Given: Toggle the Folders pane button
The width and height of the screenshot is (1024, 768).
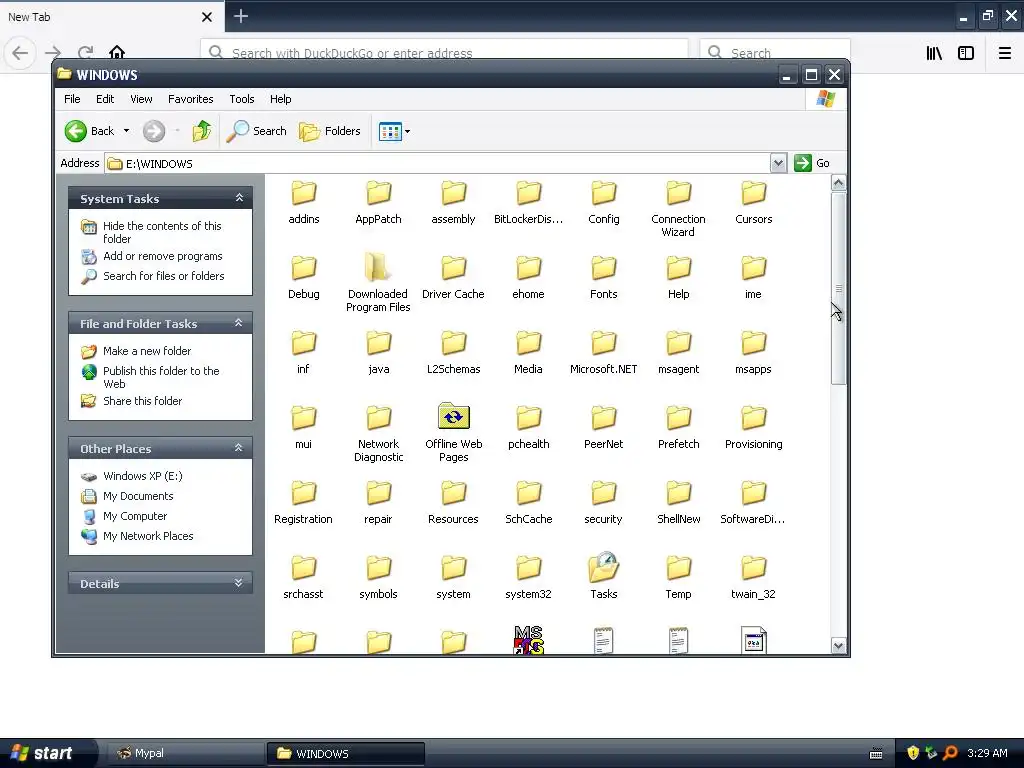Looking at the screenshot, I should tap(330, 131).
